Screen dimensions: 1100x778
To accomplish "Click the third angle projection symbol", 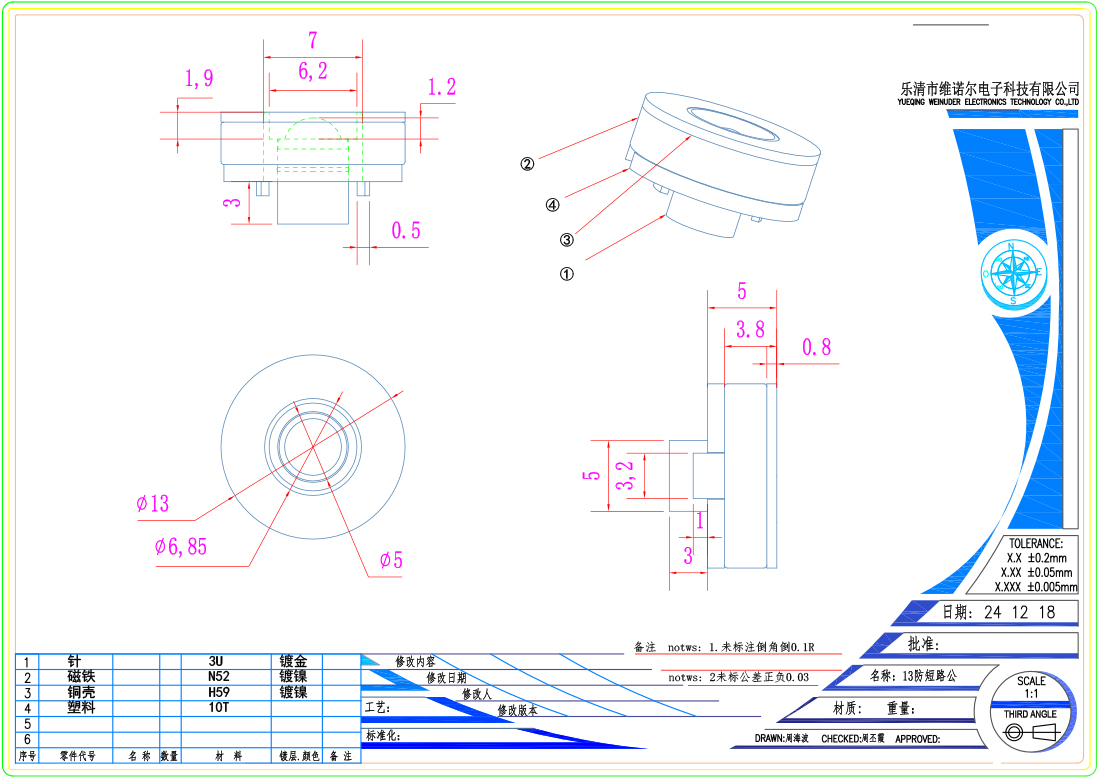I will 1030,733.
